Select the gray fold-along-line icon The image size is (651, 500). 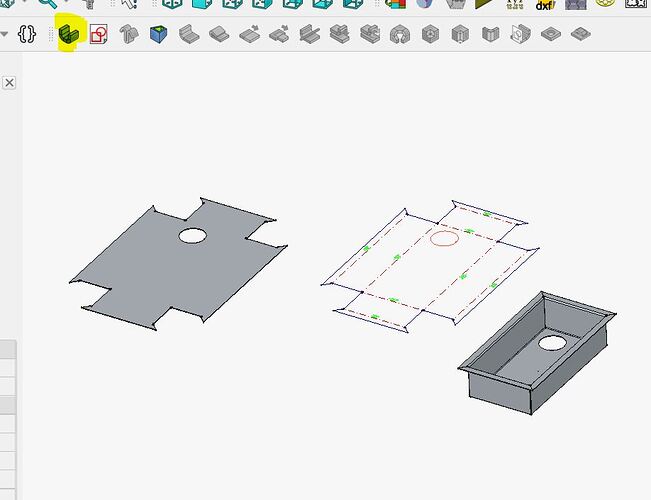pyautogui.click(x=310, y=34)
